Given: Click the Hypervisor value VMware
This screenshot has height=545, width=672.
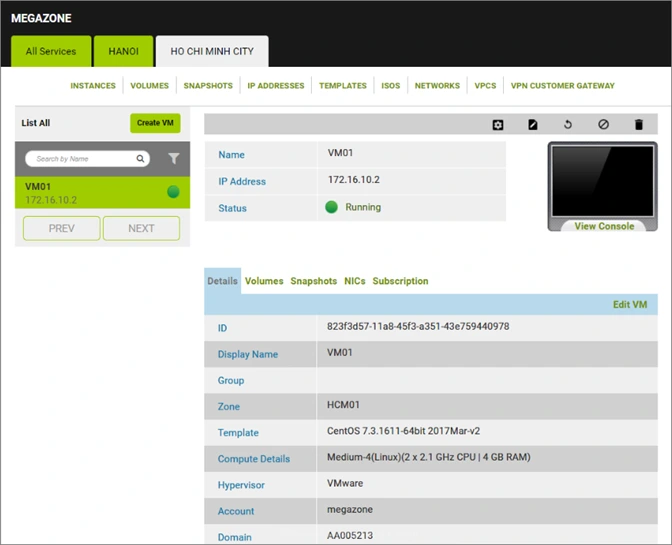Looking at the screenshot, I should coord(345,483).
